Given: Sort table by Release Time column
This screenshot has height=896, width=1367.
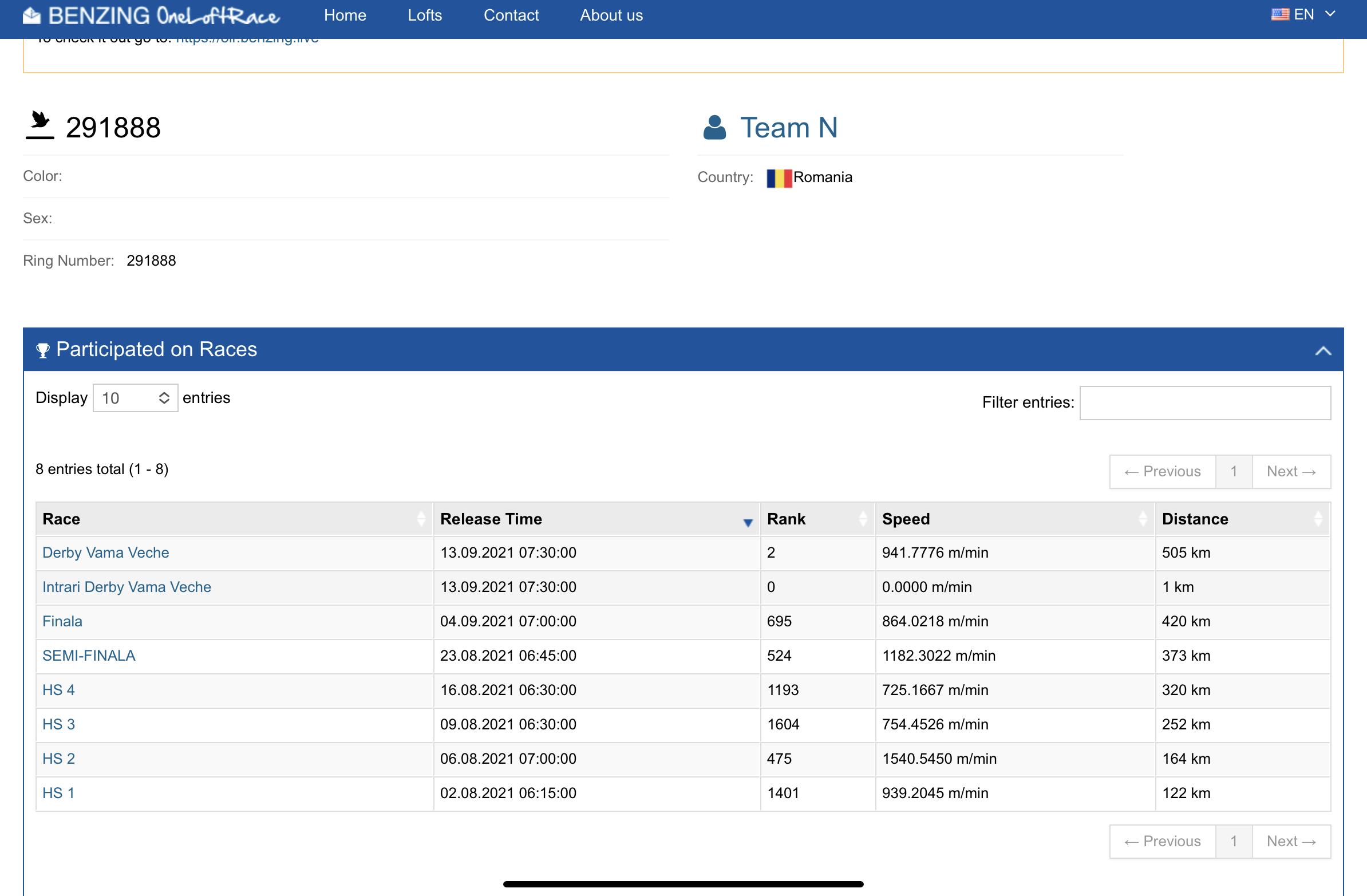Looking at the screenshot, I should click(596, 519).
